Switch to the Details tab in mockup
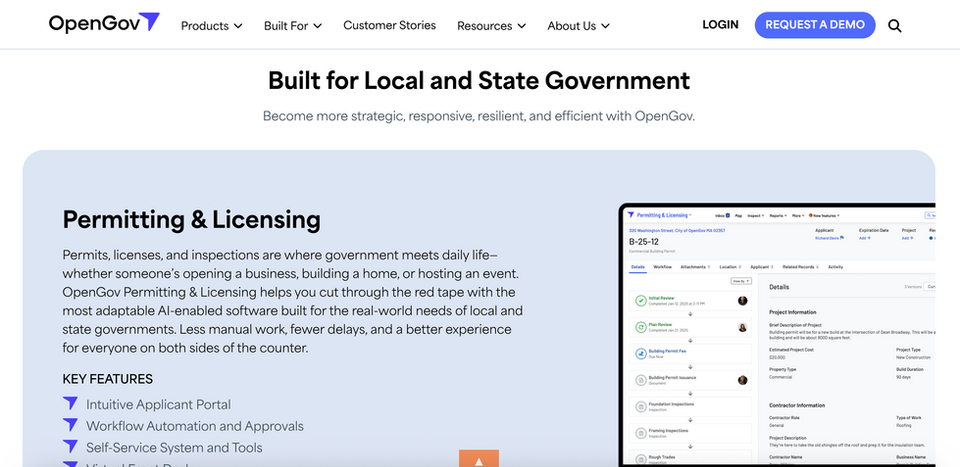 tap(638, 267)
